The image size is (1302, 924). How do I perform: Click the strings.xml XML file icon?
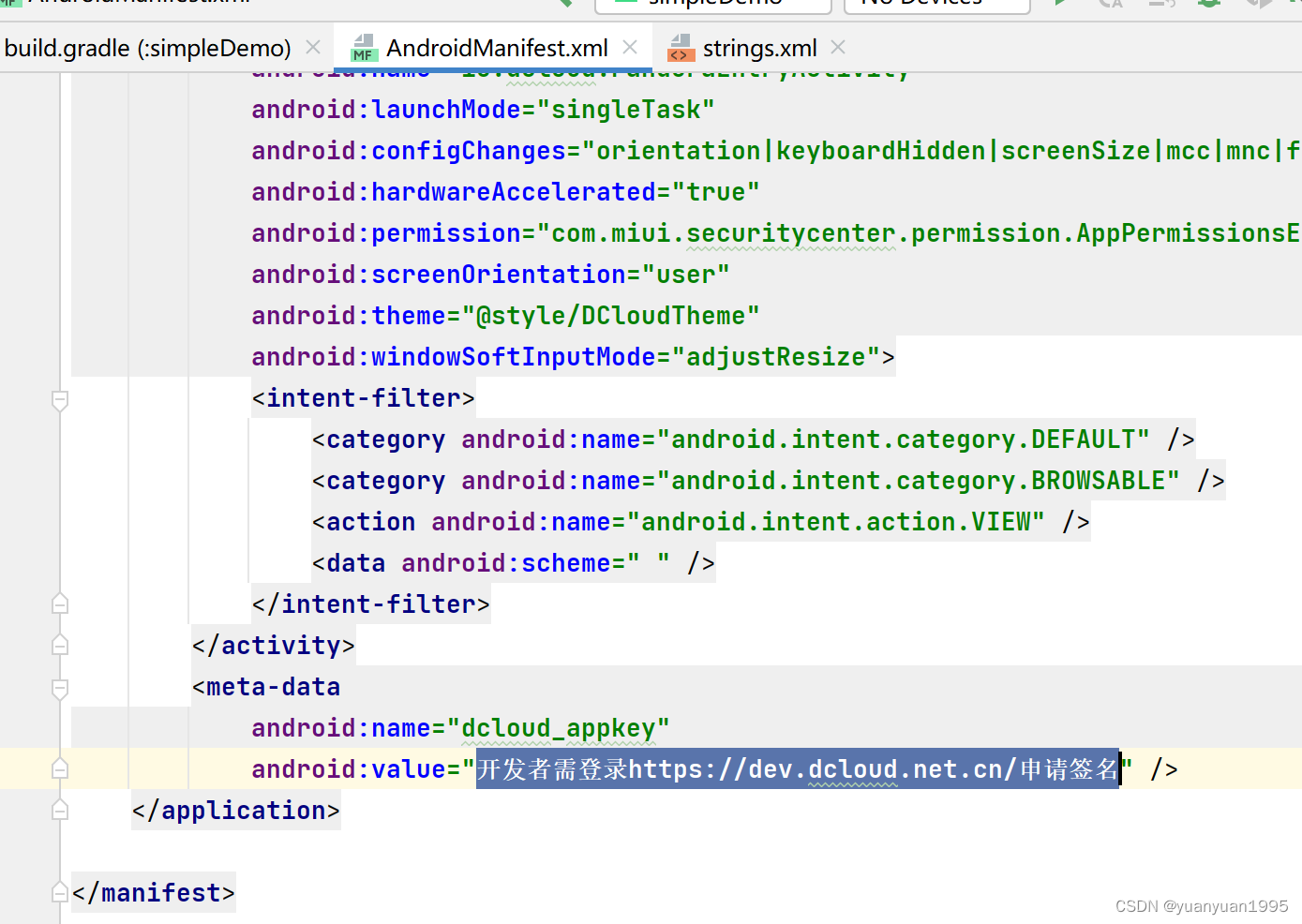[681, 48]
